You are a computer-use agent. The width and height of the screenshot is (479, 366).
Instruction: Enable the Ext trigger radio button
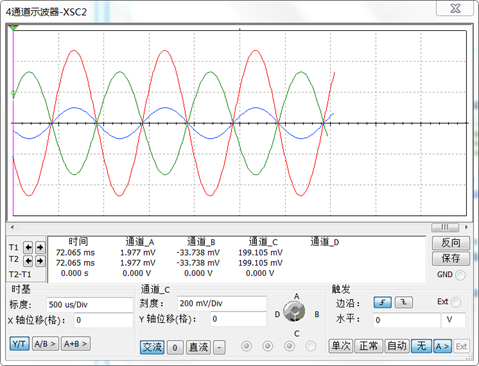pyautogui.click(x=456, y=302)
